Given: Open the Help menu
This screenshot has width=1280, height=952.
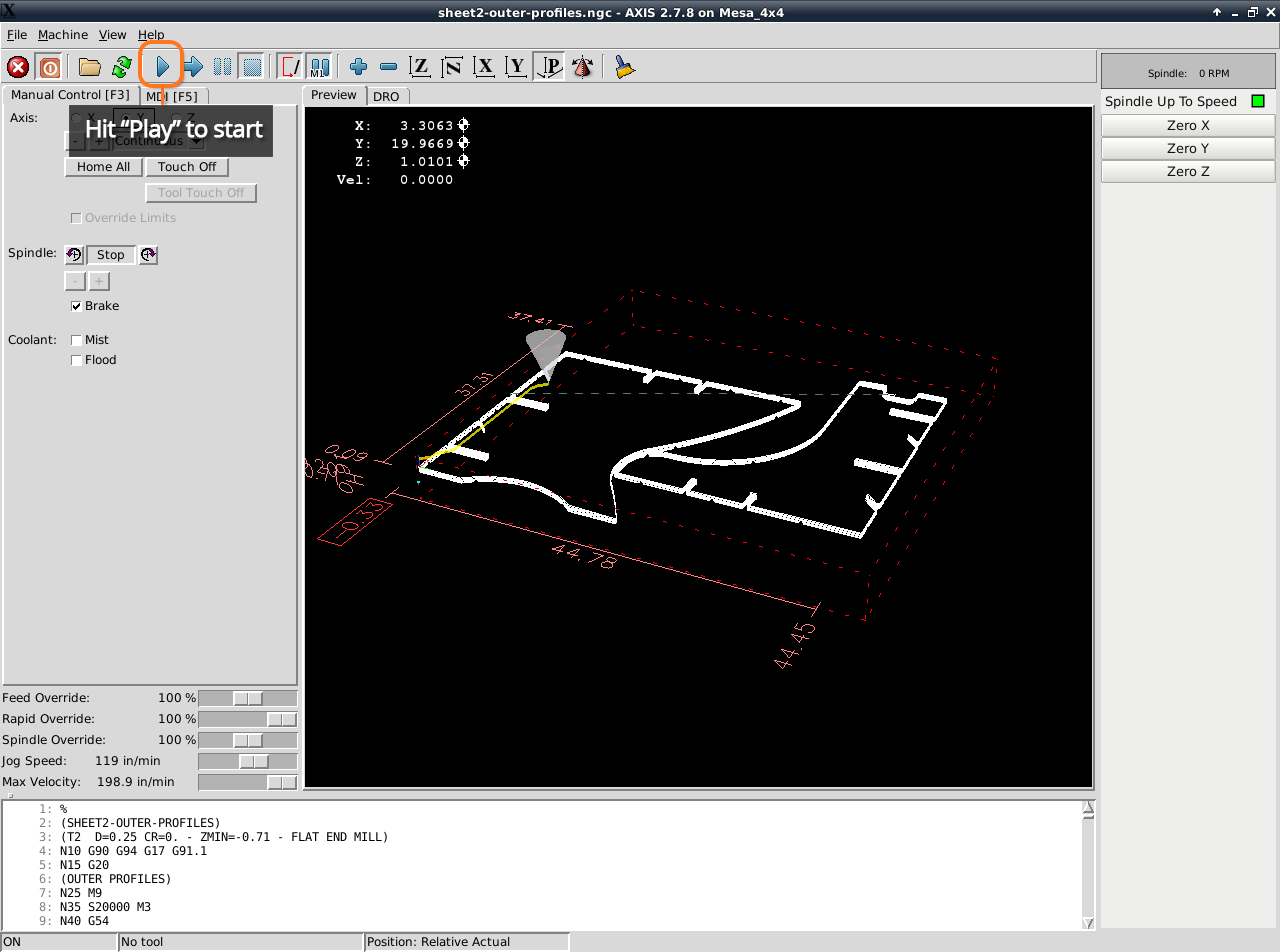Looking at the screenshot, I should click(x=151, y=35).
